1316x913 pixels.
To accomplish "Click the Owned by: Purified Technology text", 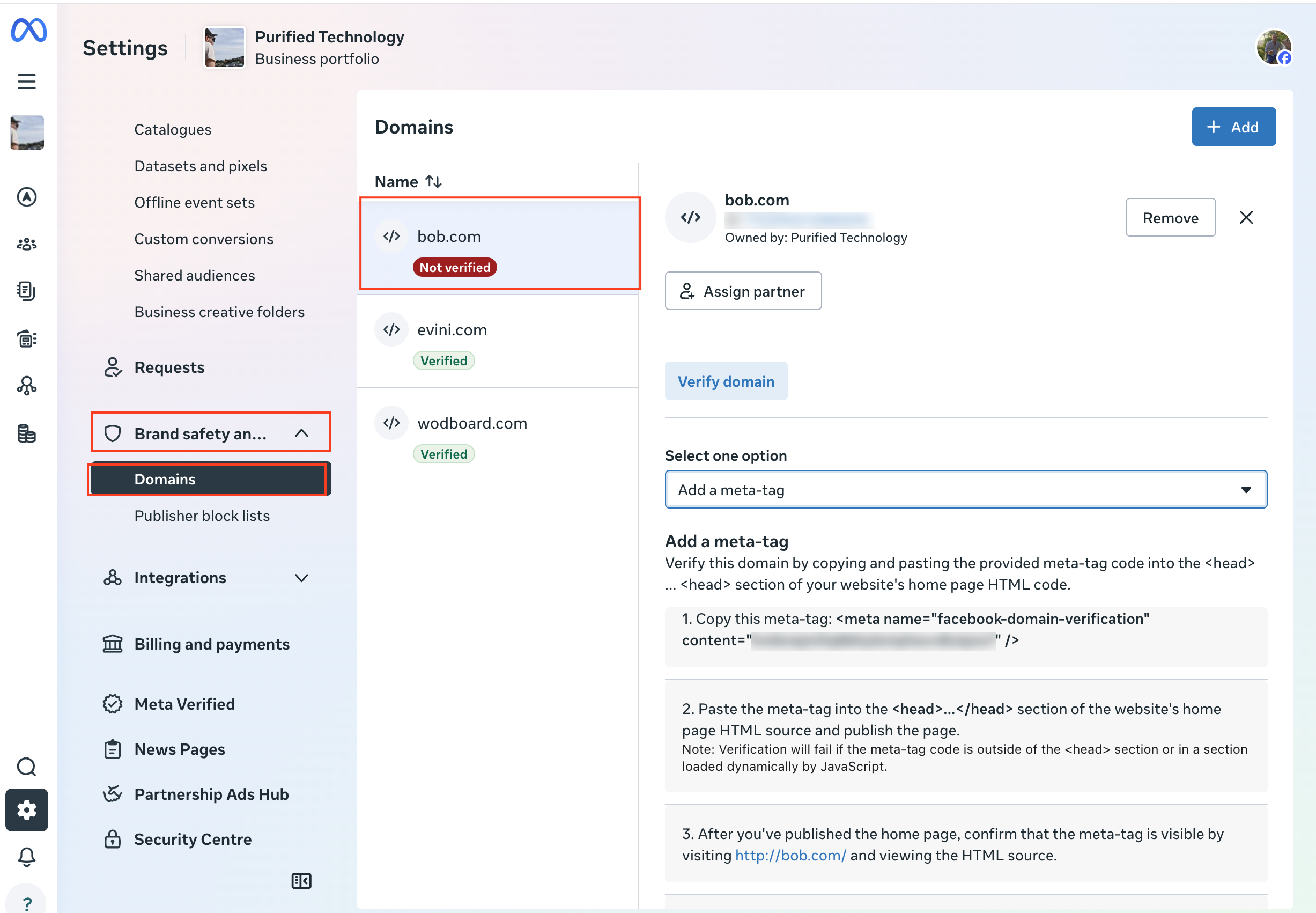I will 816,238.
